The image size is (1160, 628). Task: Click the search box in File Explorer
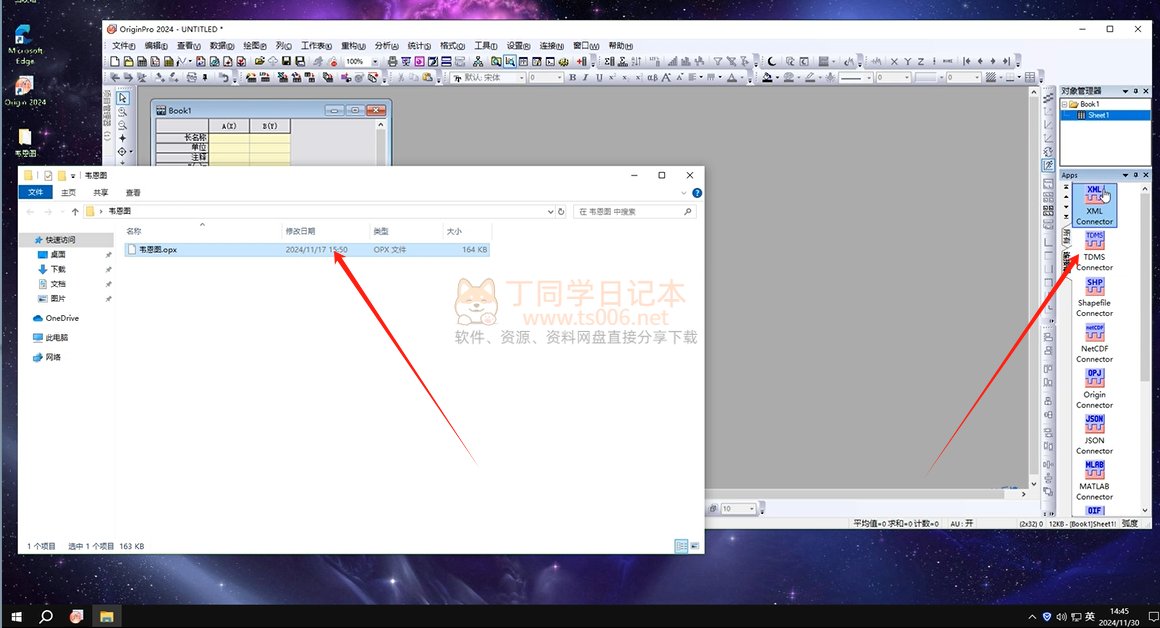point(635,212)
